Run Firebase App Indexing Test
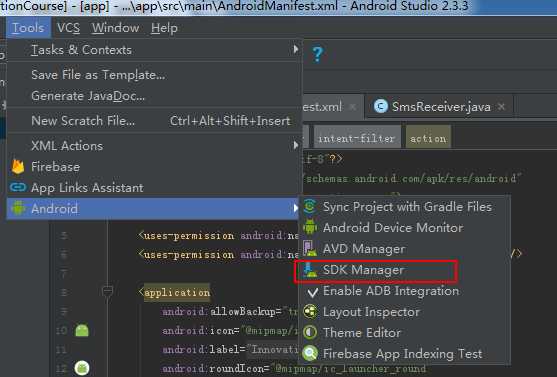557x377 pixels. click(405, 354)
